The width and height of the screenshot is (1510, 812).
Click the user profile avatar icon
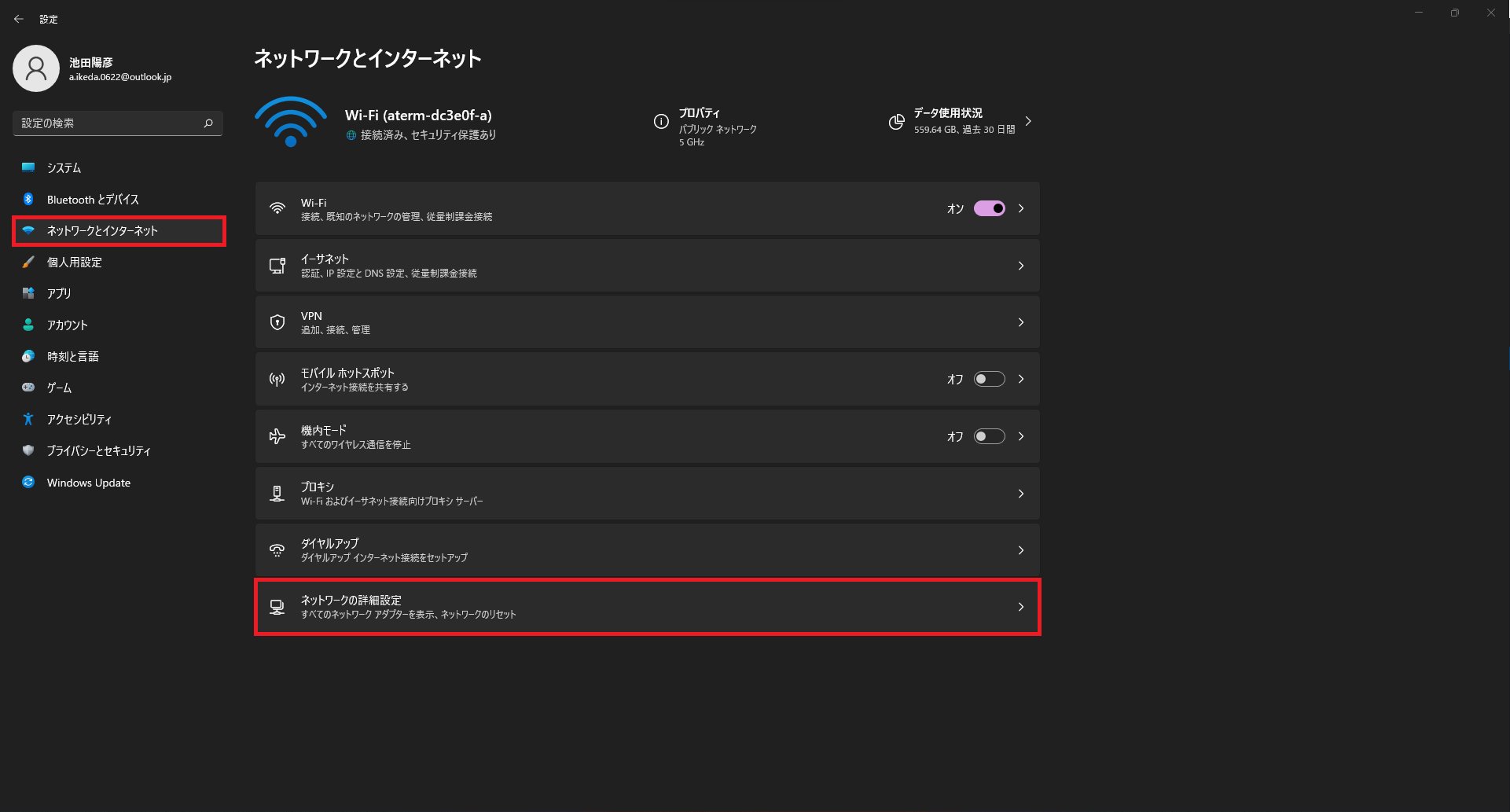click(x=36, y=68)
